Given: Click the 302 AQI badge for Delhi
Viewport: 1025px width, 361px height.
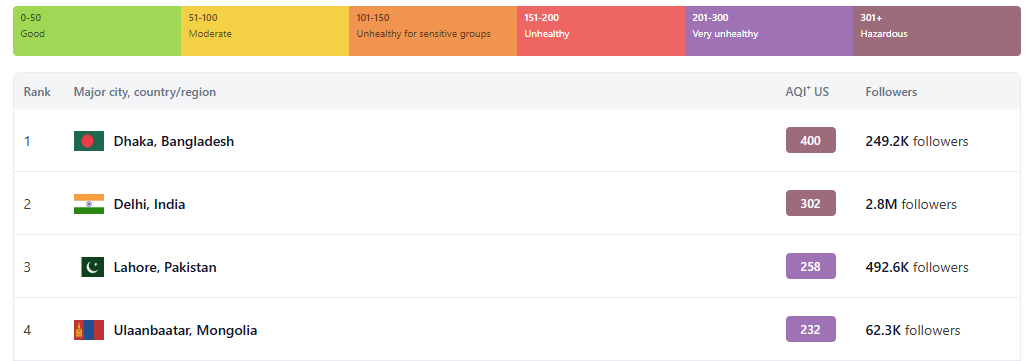Looking at the screenshot, I should coord(811,203).
